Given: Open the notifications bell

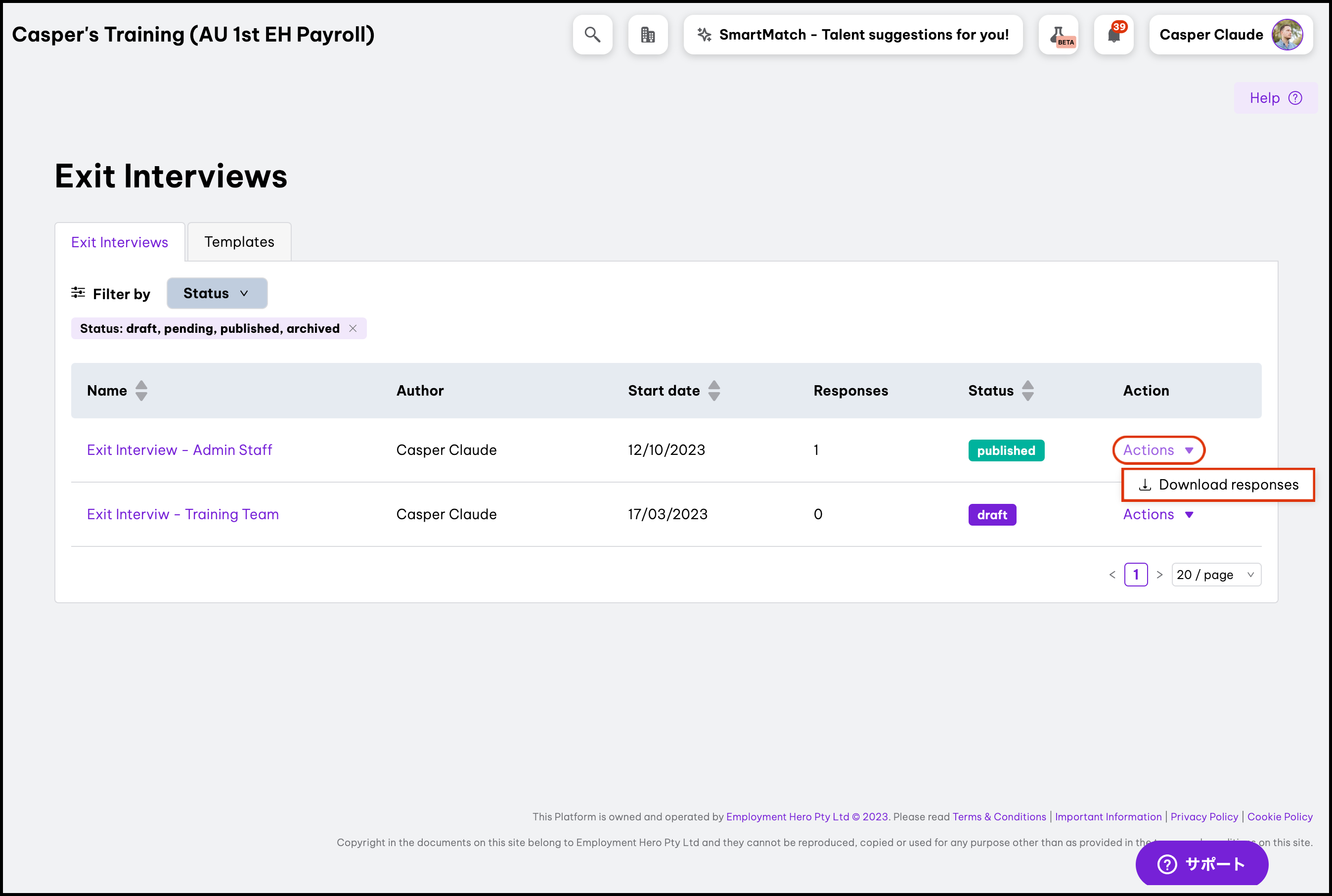Looking at the screenshot, I should [1113, 35].
